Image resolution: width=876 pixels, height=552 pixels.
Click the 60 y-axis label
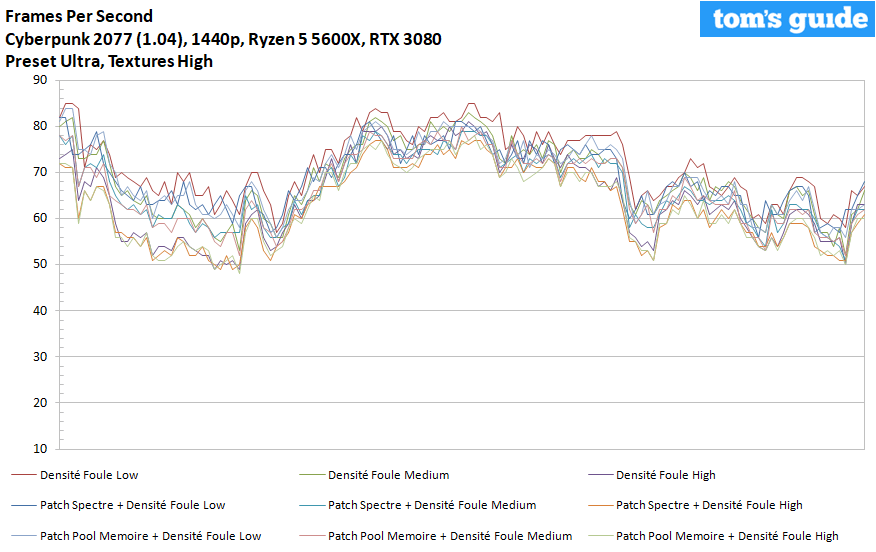[40, 218]
